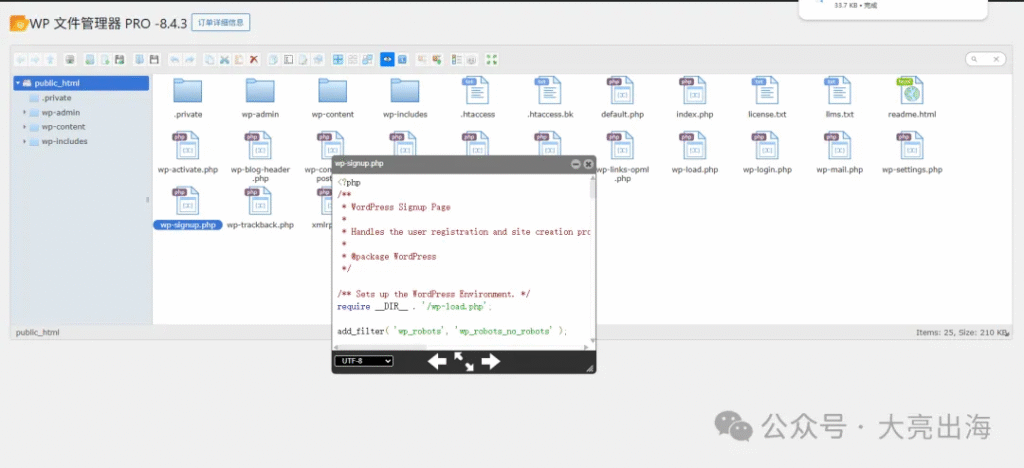The height and width of the screenshot is (468, 1024).
Task: Click the preview vertical scrollbar
Action: 593,258
